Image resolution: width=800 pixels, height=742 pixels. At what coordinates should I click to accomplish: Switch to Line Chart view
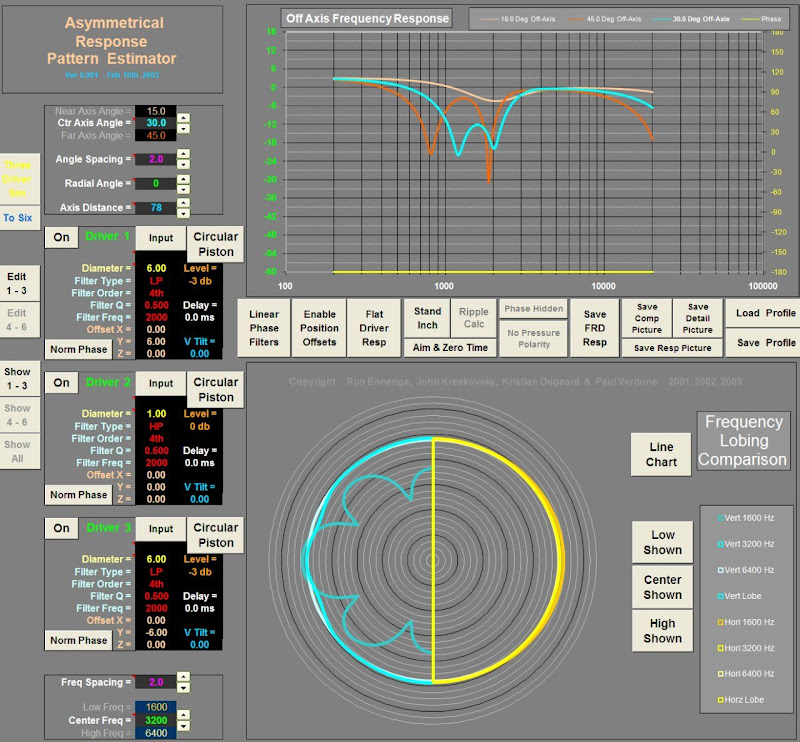[x=662, y=455]
